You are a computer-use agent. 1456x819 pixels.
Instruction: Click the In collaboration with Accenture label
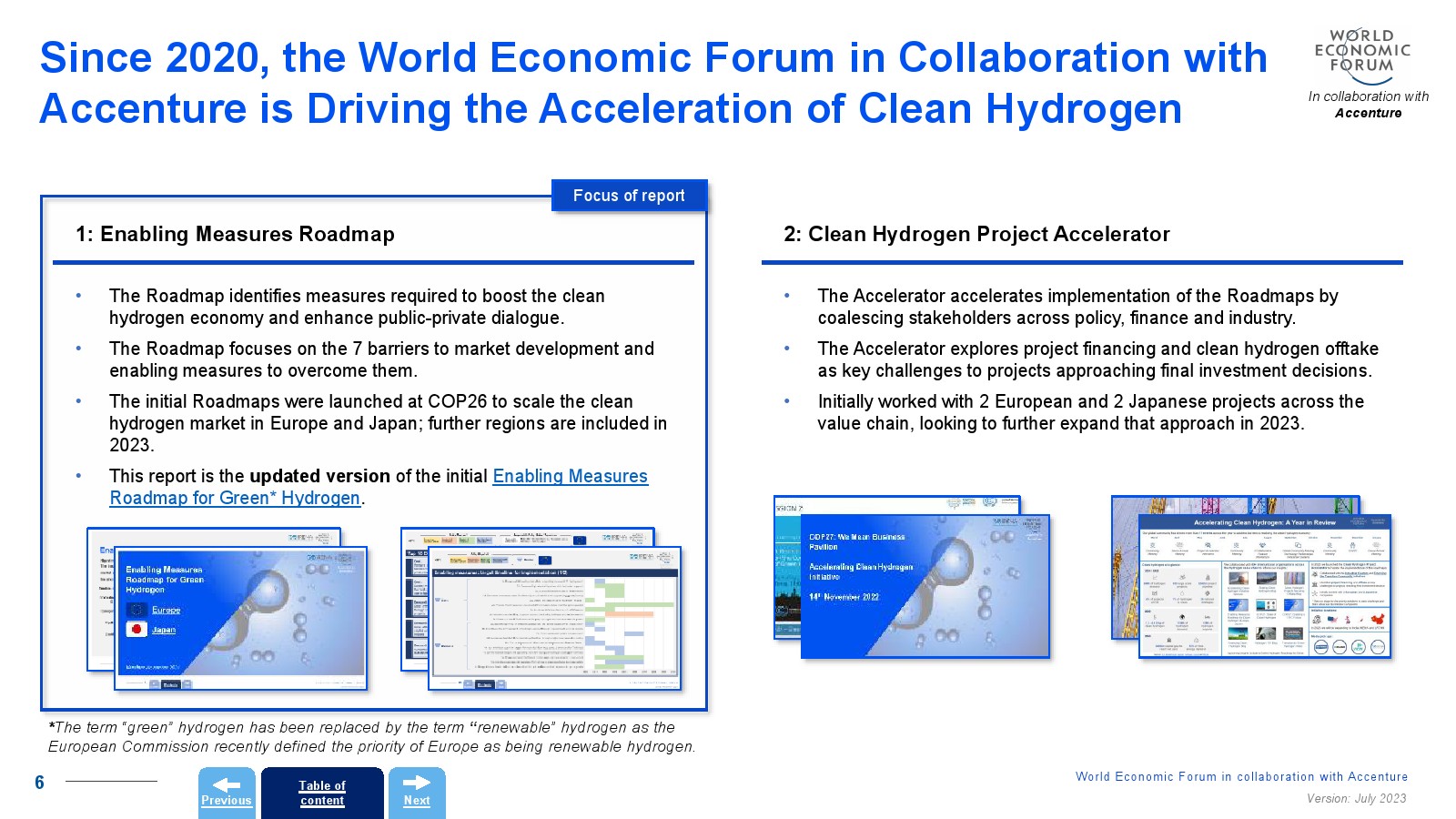click(x=1368, y=105)
